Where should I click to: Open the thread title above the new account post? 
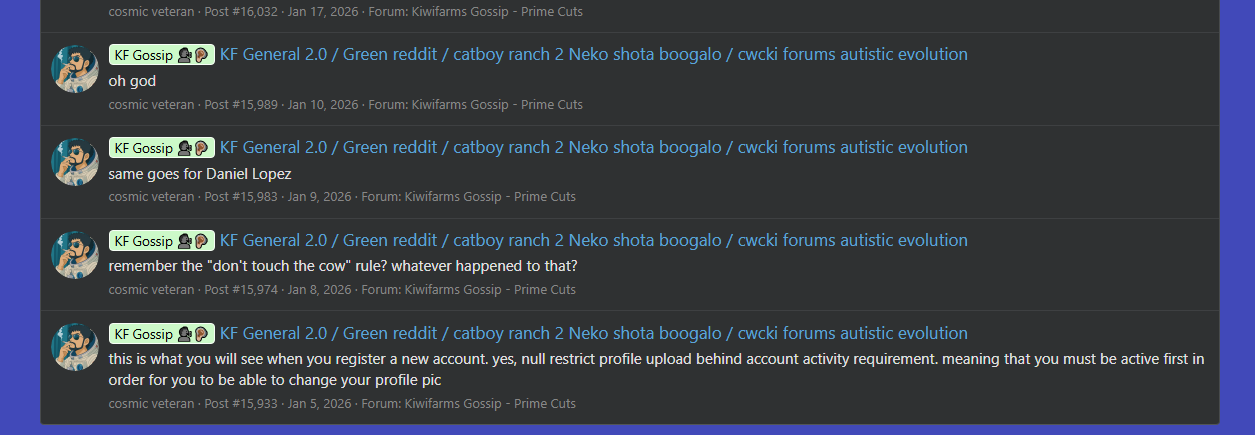pos(593,334)
